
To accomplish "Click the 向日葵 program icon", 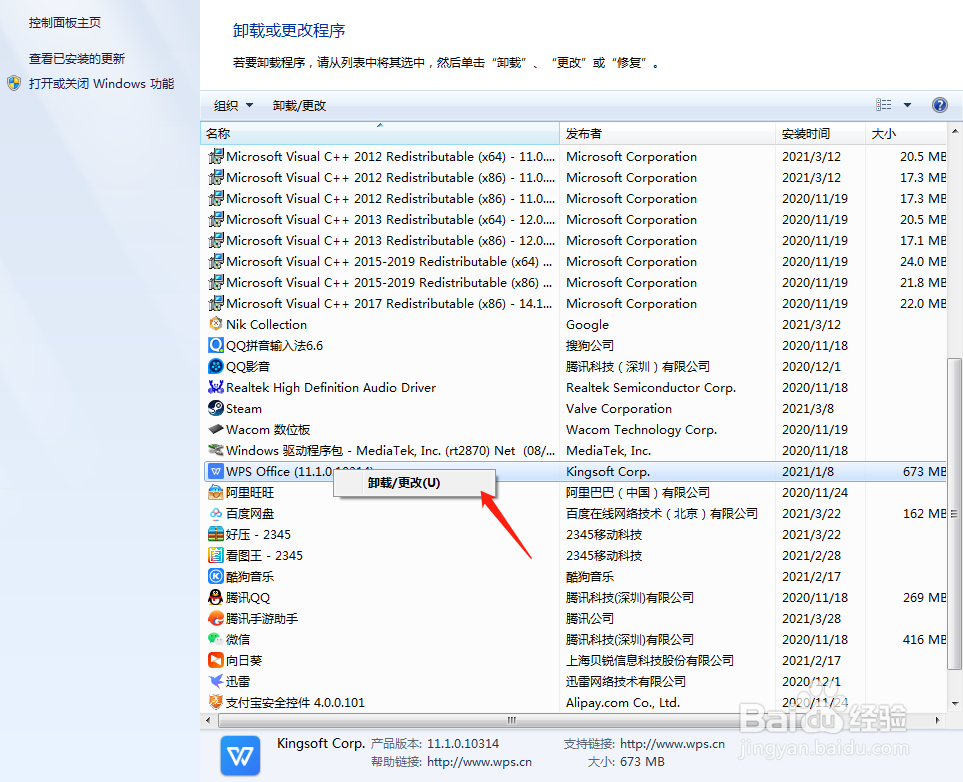I will tap(216, 660).
